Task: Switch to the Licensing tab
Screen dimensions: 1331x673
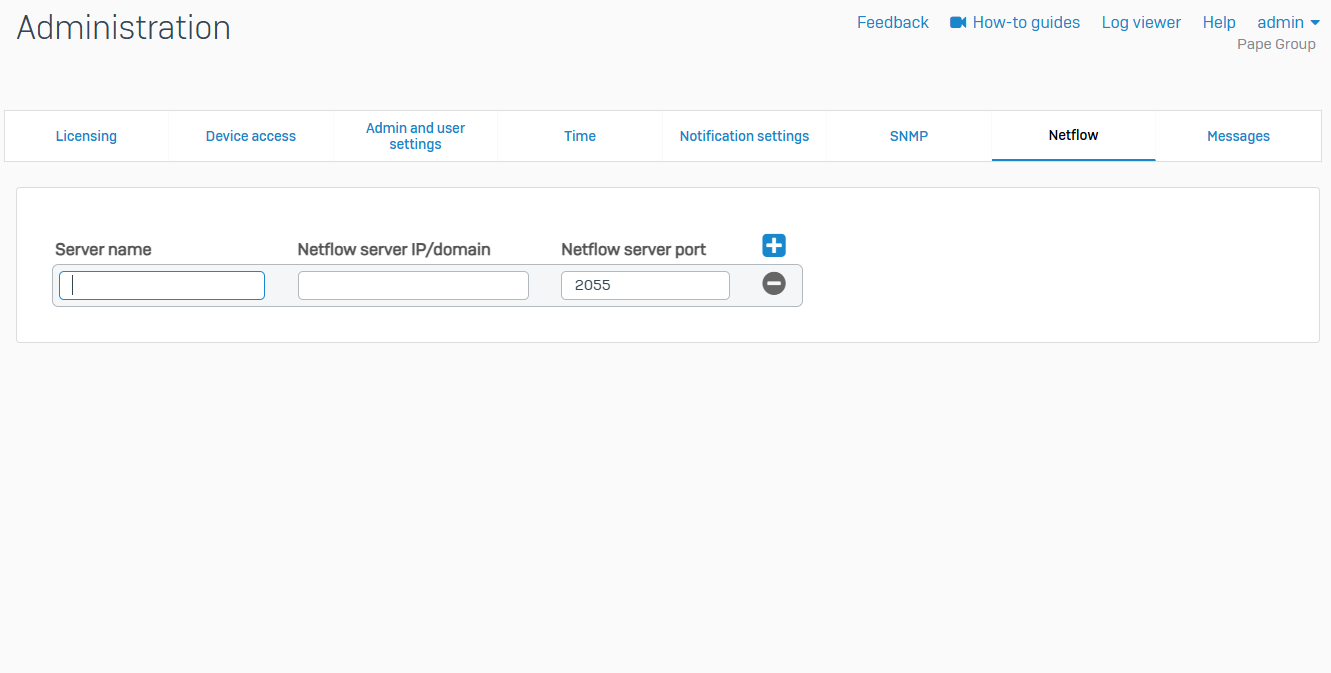Action: [x=86, y=136]
